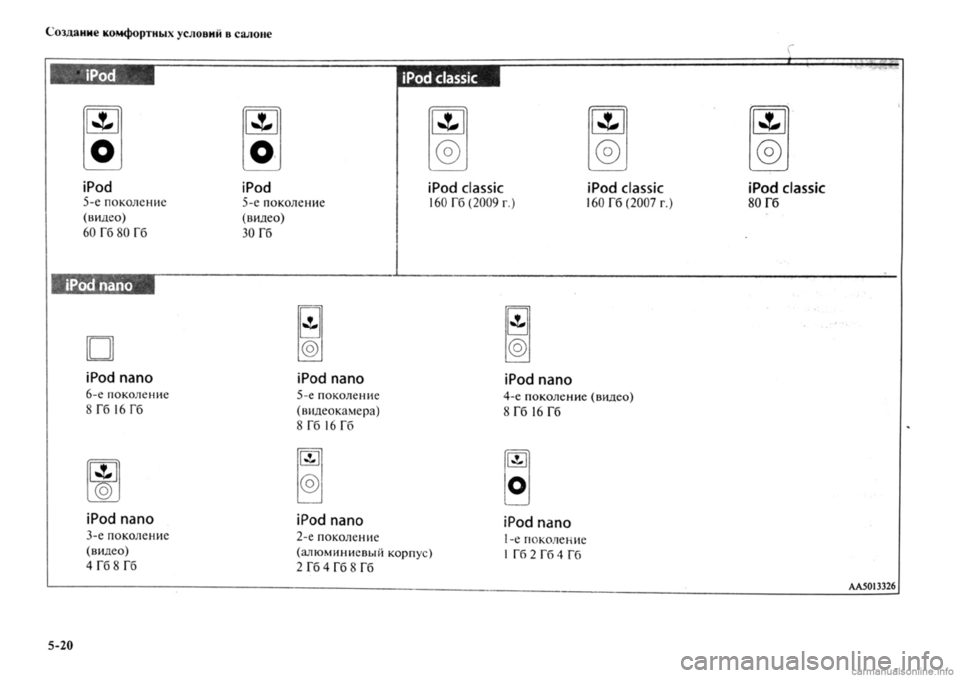Click the text "3-е поколение"
The image size is (960, 678).
(x=127, y=535)
